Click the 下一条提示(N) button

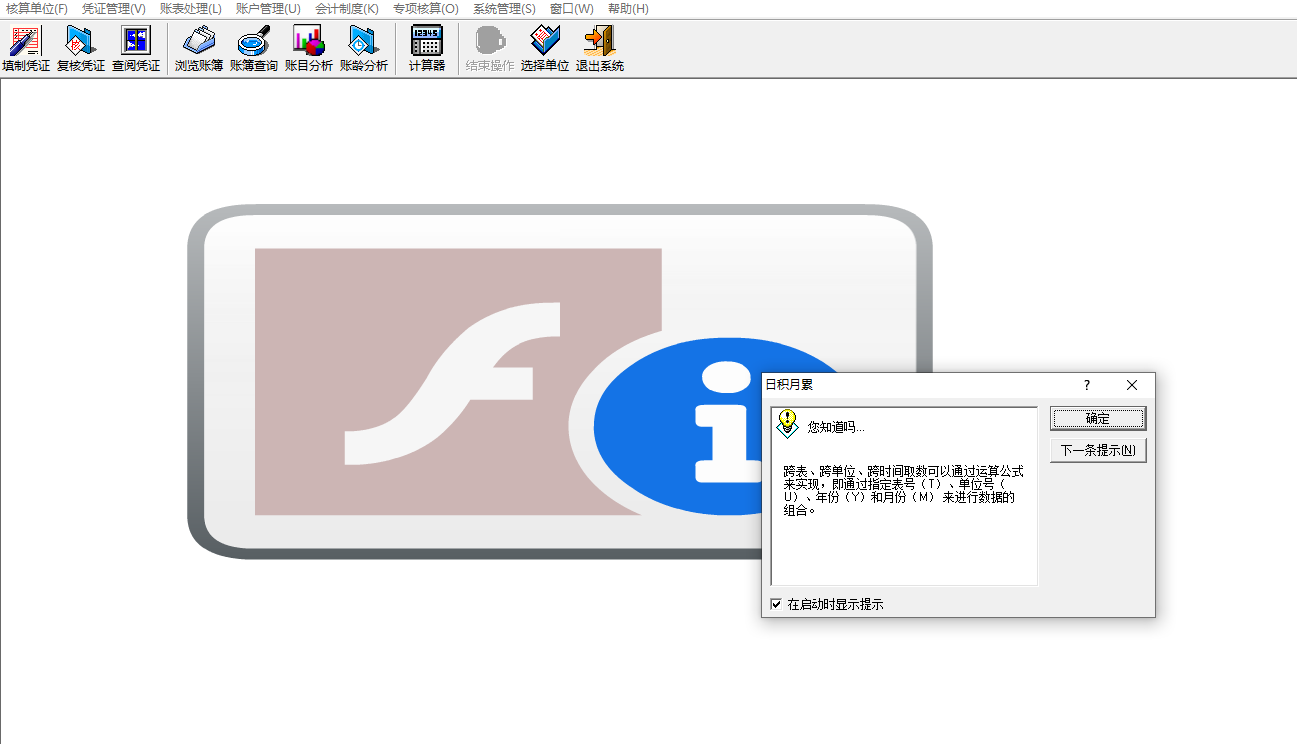click(x=1098, y=451)
